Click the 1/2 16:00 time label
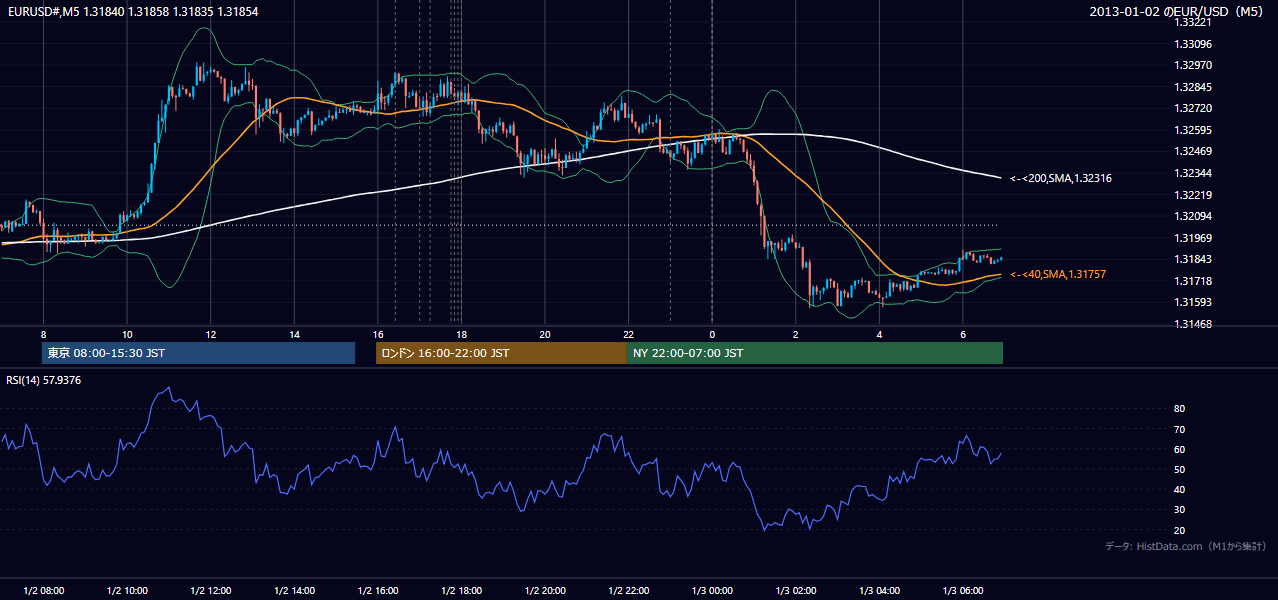The image size is (1278, 600). tap(377, 590)
